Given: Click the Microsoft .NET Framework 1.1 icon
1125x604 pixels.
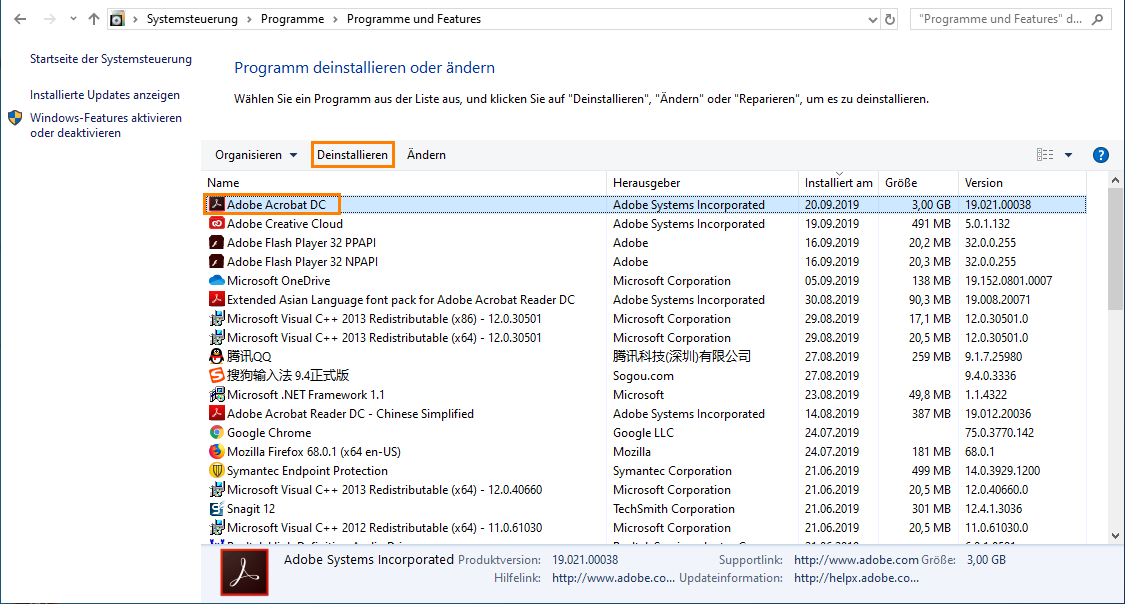Looking at the screenshot, I should pos(217,395).
